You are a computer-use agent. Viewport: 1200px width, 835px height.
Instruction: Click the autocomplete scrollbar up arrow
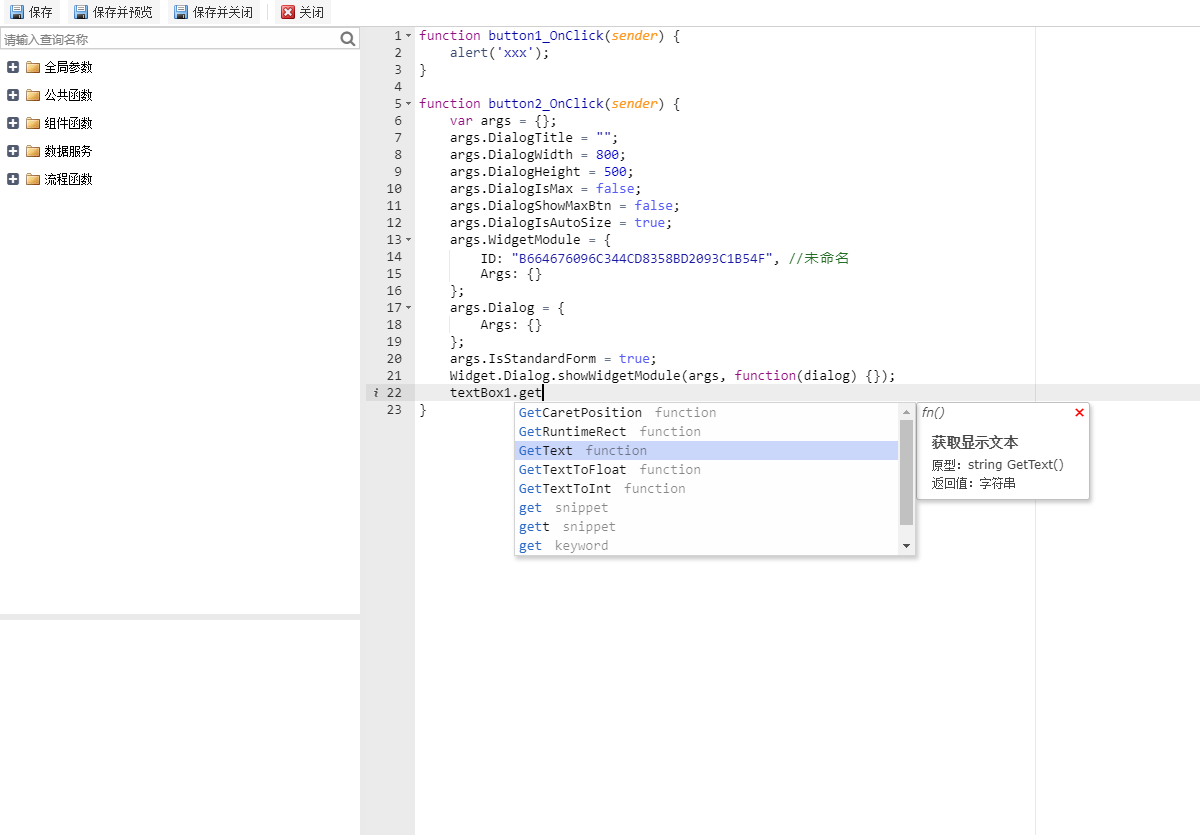pyautogui.click(x=907, y=411)
